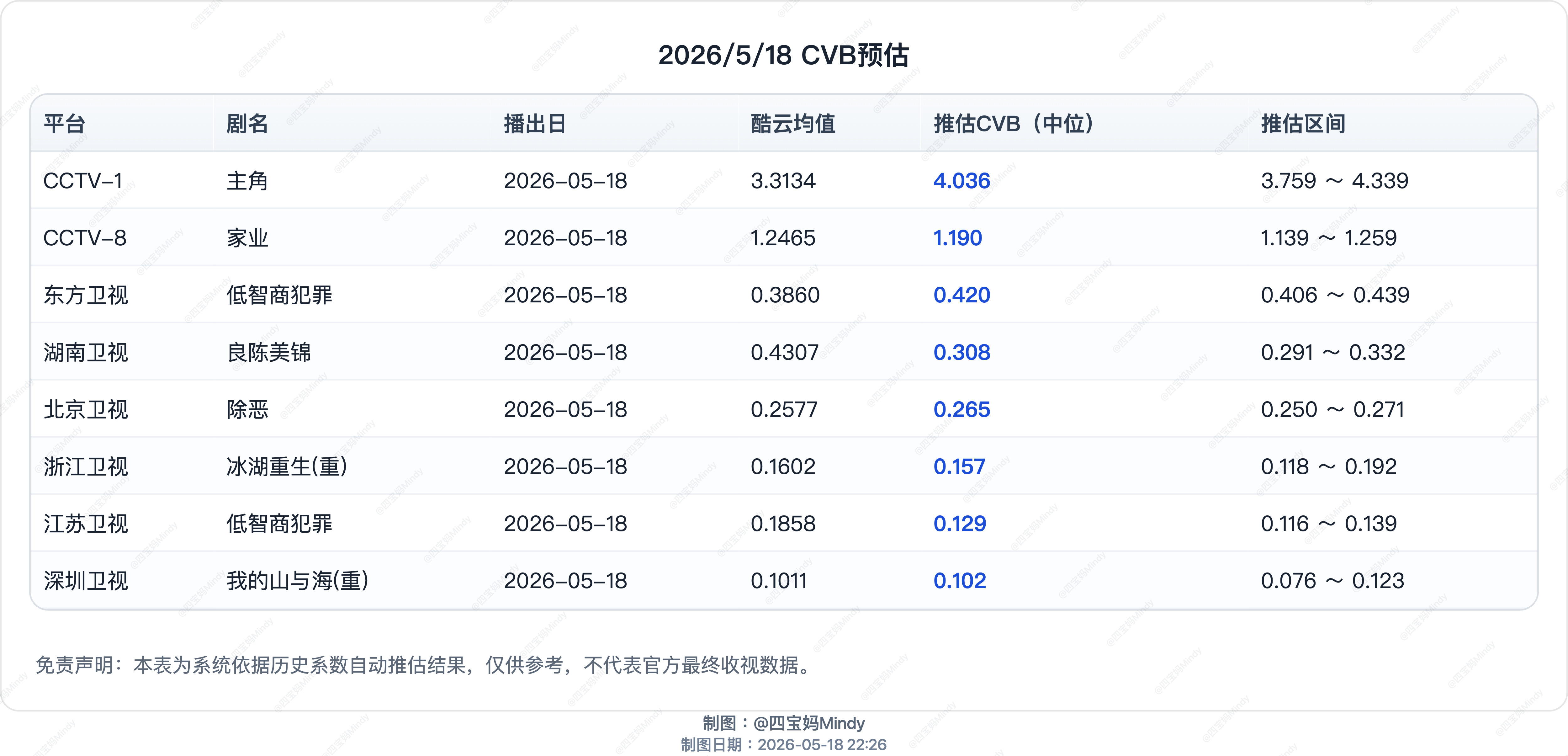Click the 酷云均值 value 1.2465
Screen dimensions: 1568x756
(x=783, y=238)
